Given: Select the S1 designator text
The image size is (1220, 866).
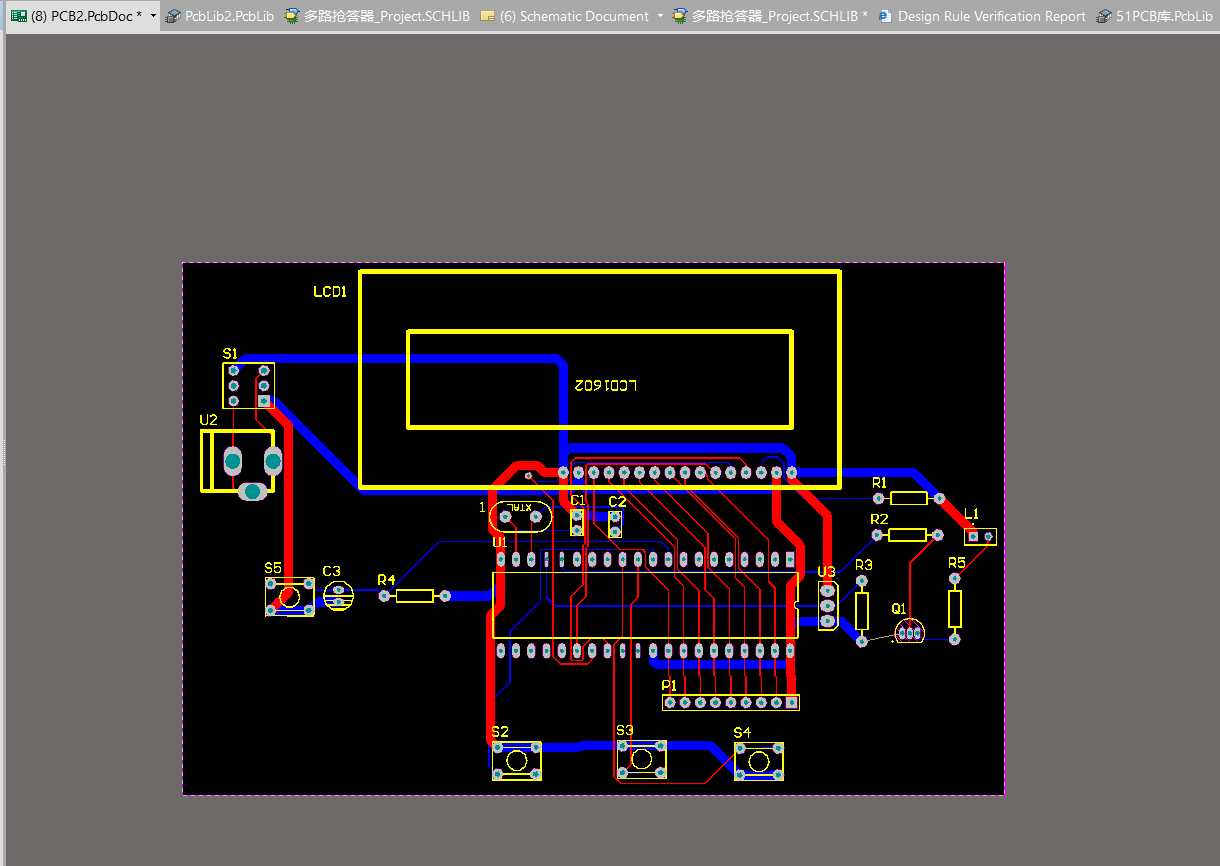Looking at the screenshot, I should (230, 354).
